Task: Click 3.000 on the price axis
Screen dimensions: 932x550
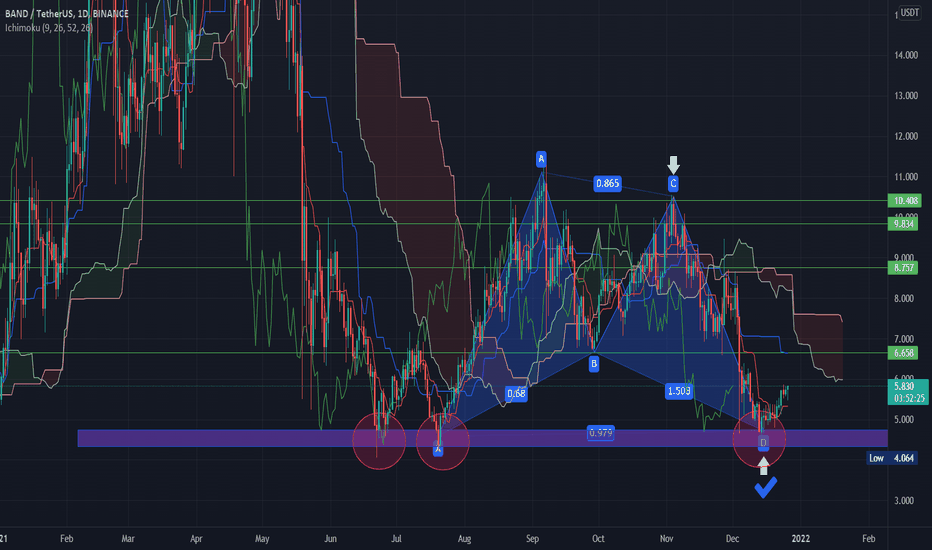Action: (903, 501)
